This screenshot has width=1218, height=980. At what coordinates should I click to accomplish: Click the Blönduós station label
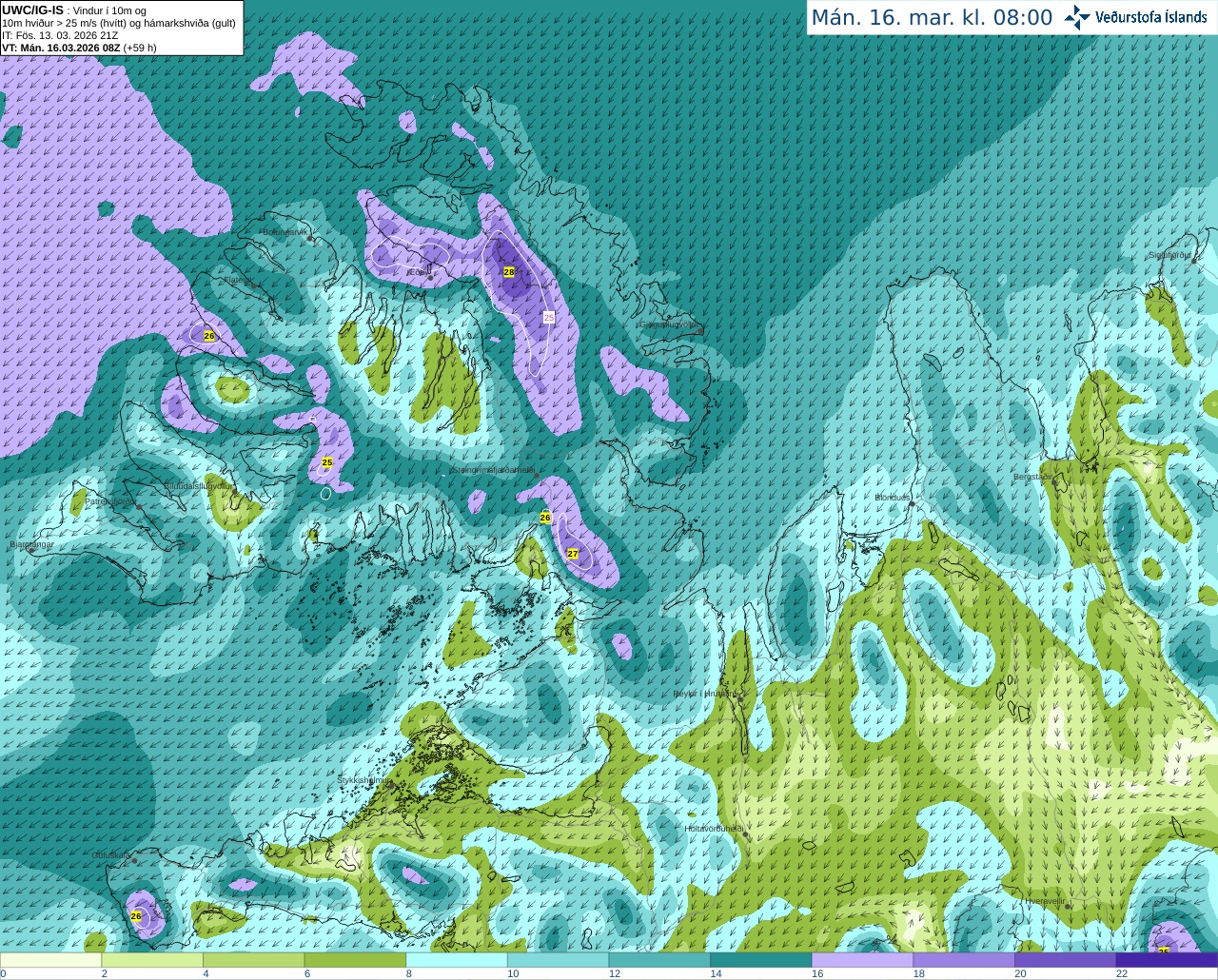(893, 498)
